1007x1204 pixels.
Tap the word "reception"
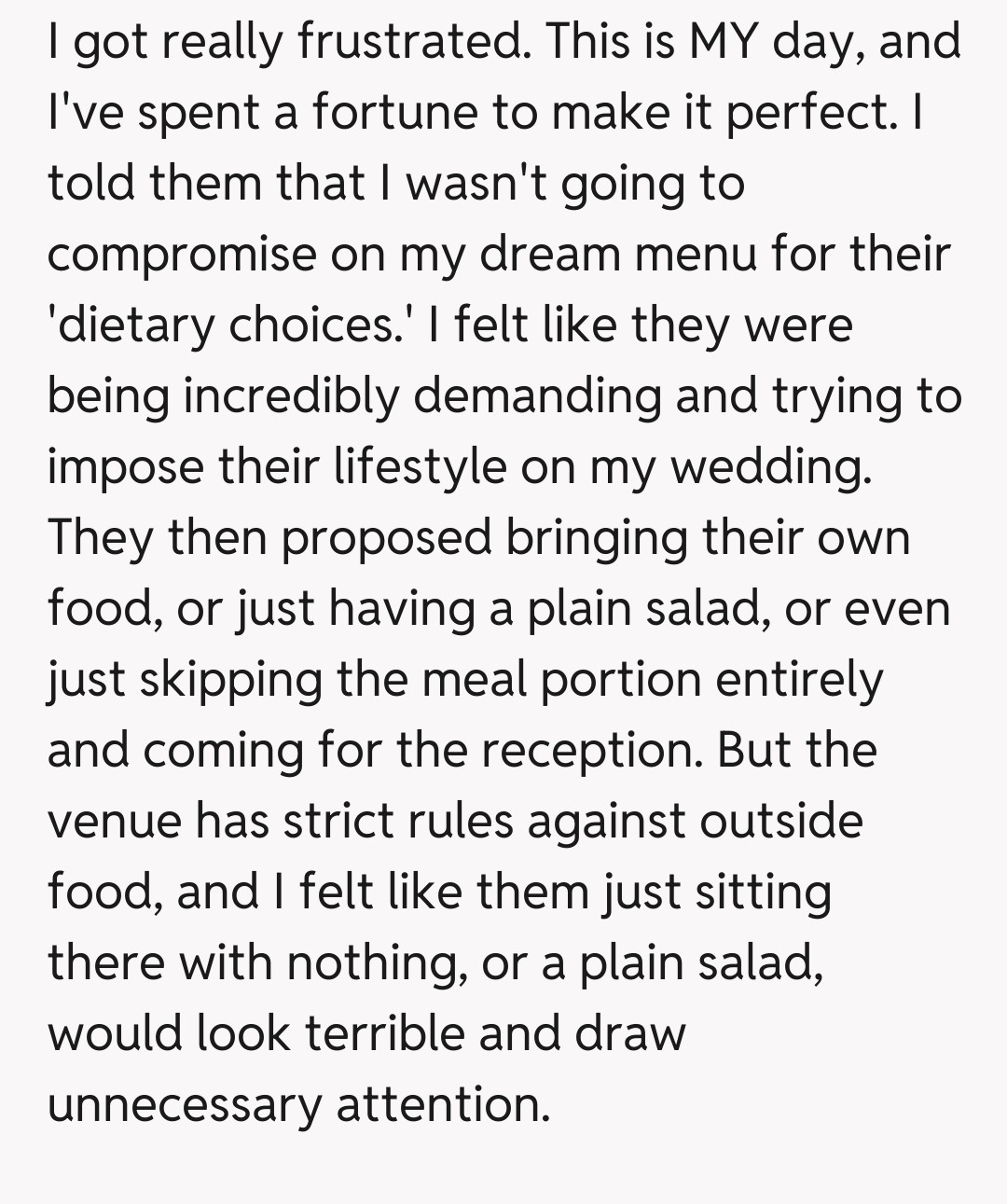[591, 751]
